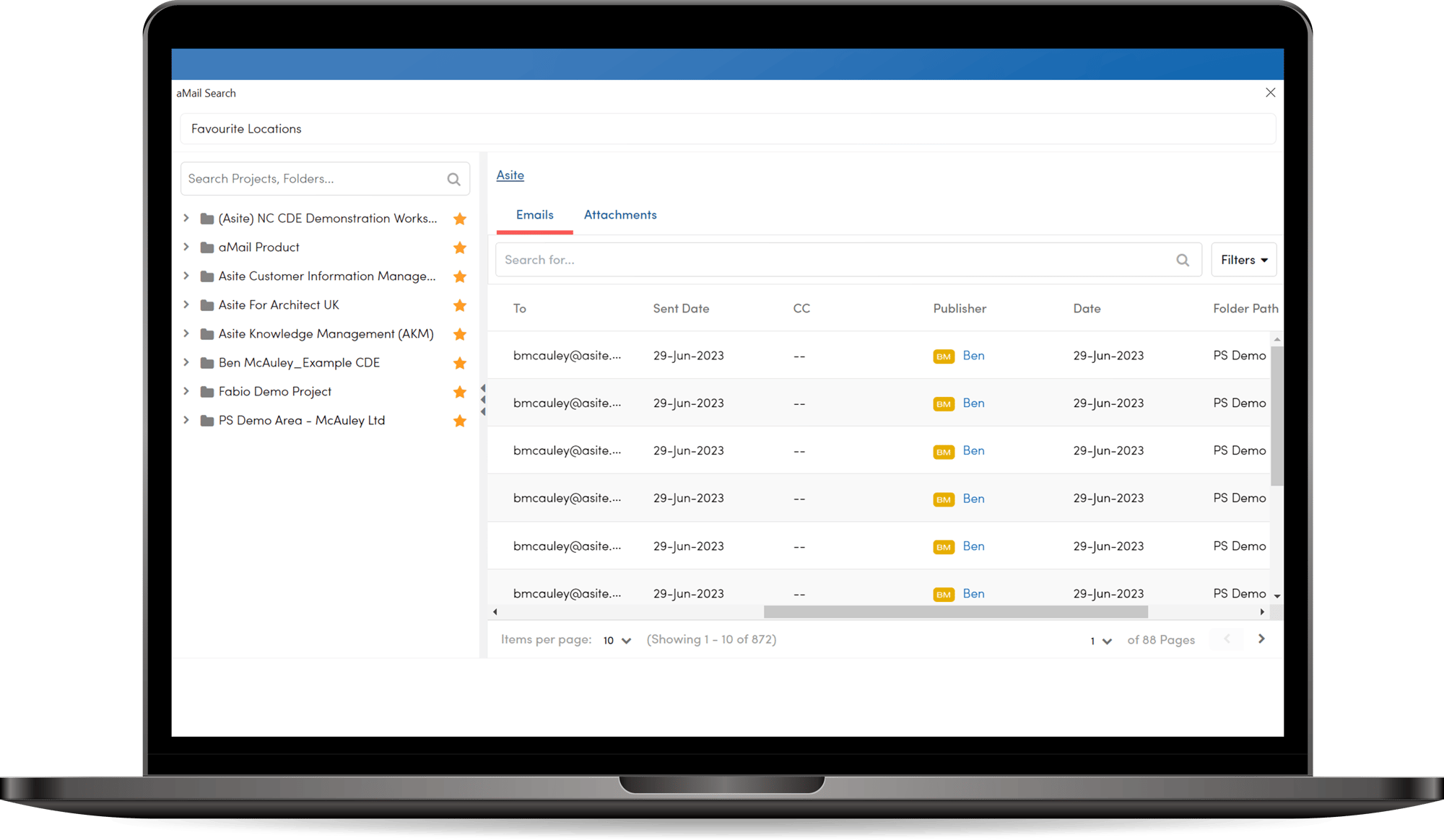Expand aMail Product folder chevron
Screen dimensions: 1444x840
pyautogui.click(x=186, y=247)
